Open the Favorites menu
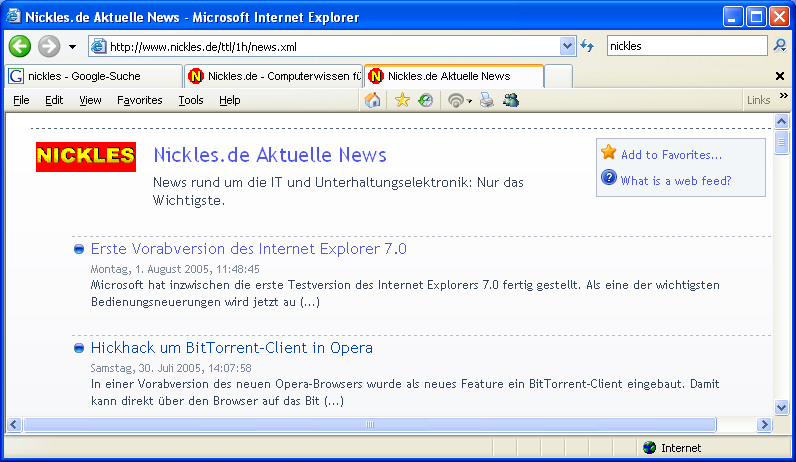The width and height of the screenshot is (796, 462). 140,101
